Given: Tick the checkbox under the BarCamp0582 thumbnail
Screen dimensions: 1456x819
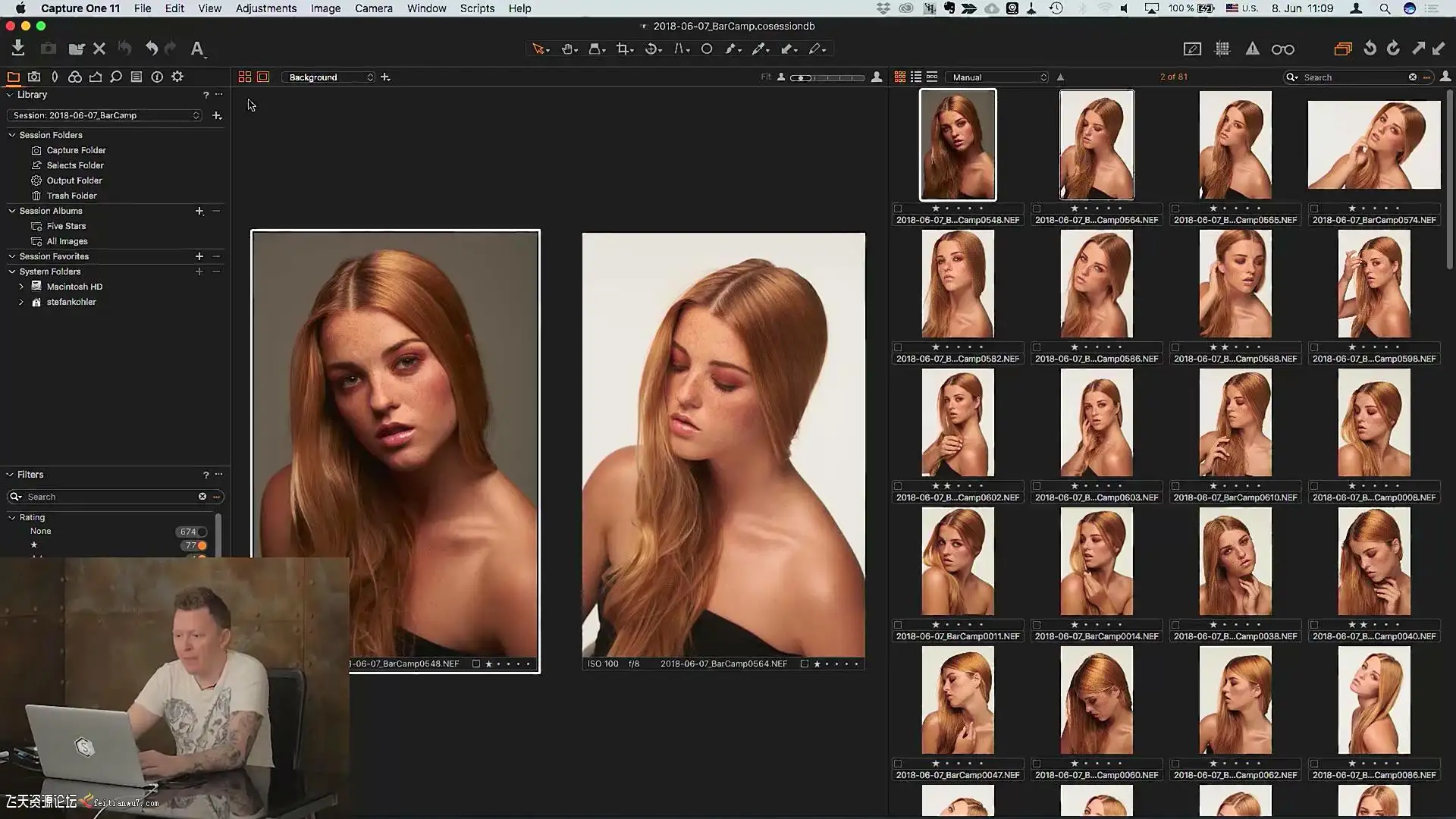Looking at the screenshot, I should 898,347.
